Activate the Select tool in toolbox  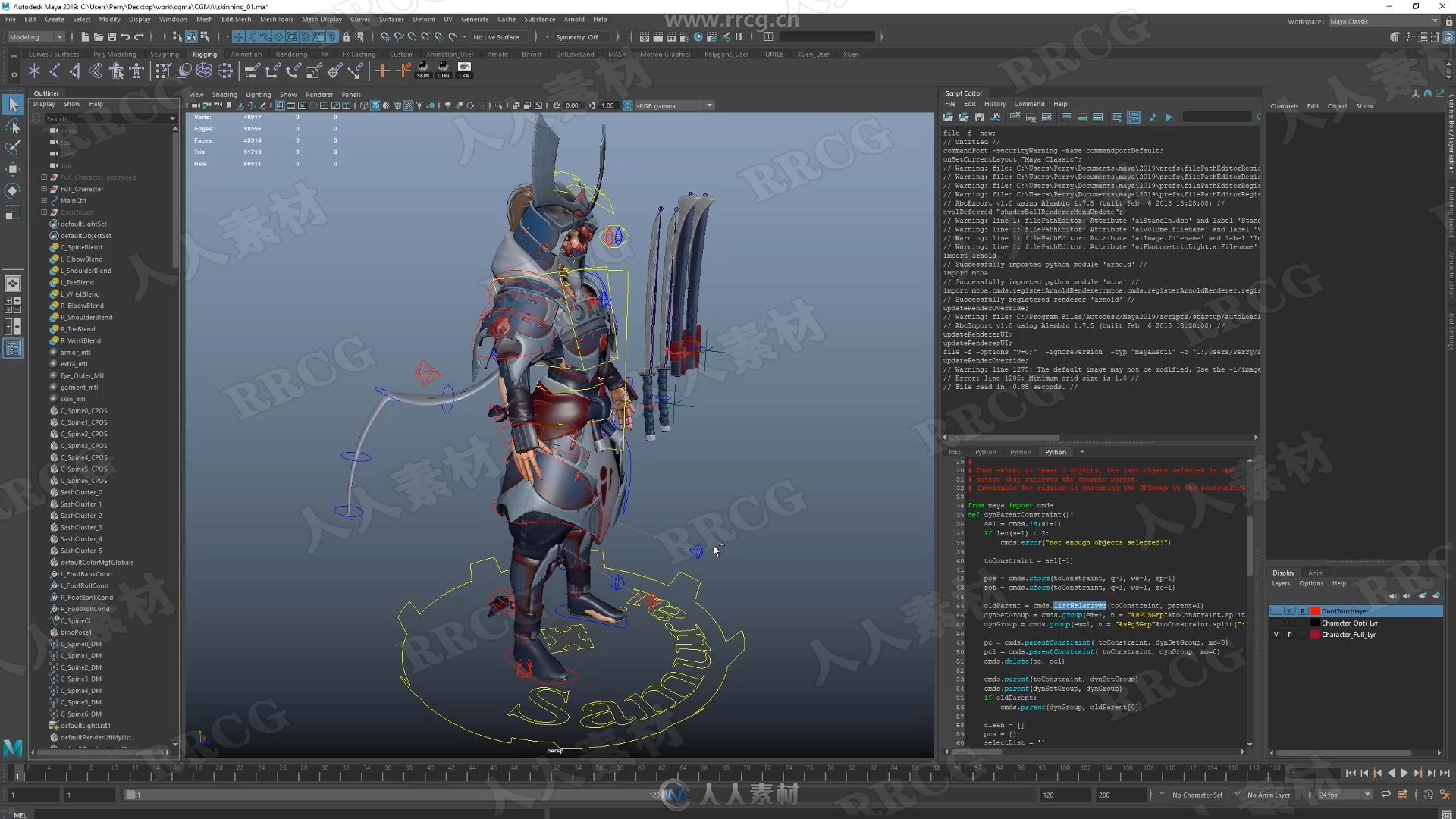click(x=13, y=105)
